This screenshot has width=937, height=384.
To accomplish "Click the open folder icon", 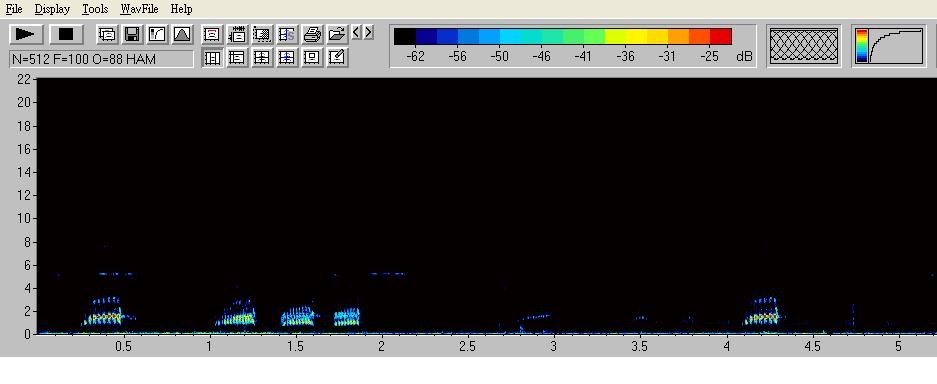I will pos(338,34).
